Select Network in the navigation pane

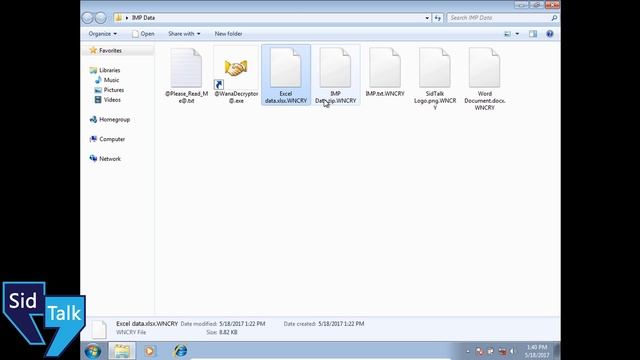coord(110,159)
